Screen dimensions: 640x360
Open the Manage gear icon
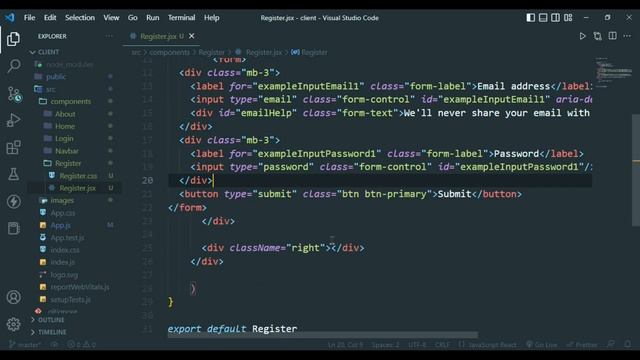13,324
